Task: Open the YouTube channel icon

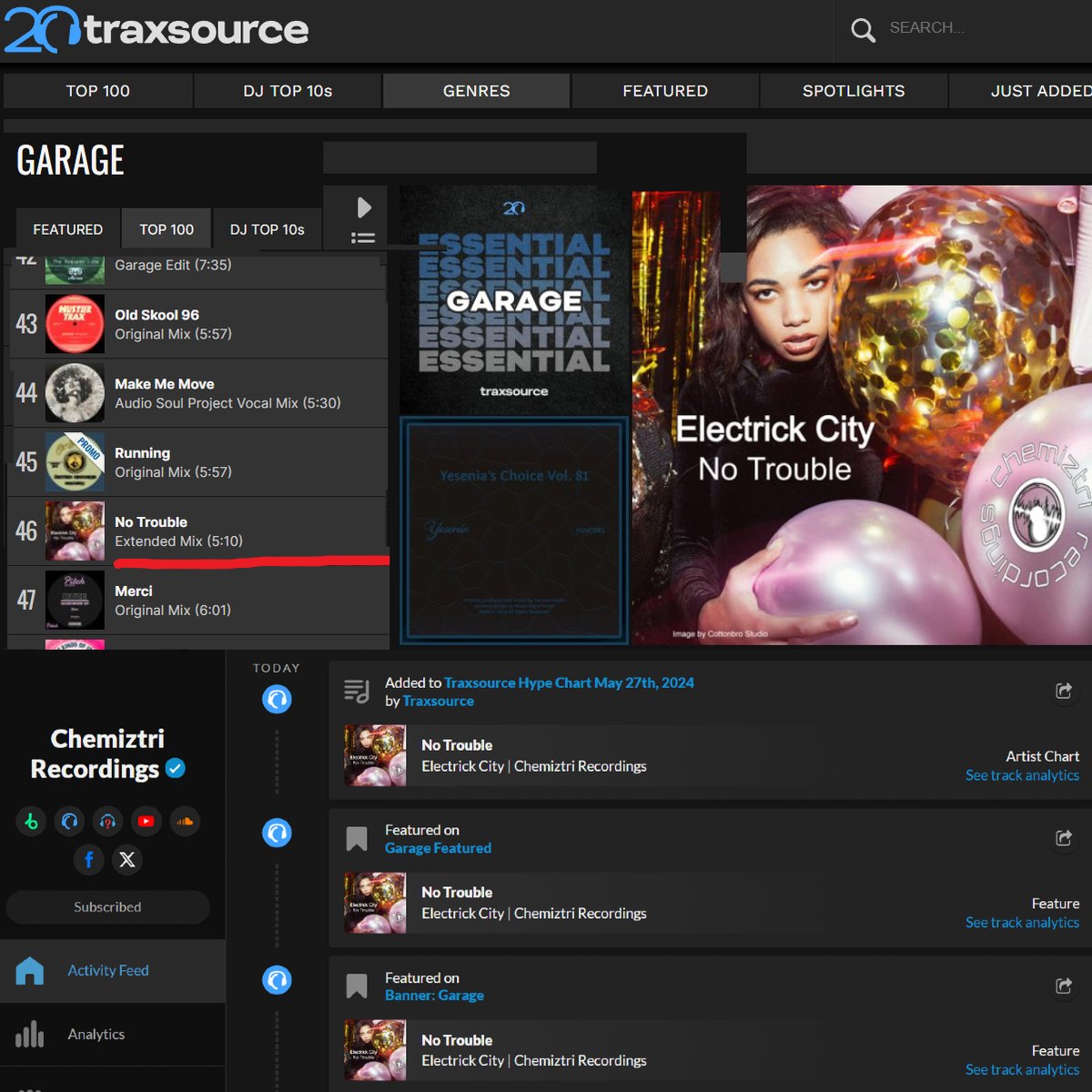Action: tap(146, 822)
